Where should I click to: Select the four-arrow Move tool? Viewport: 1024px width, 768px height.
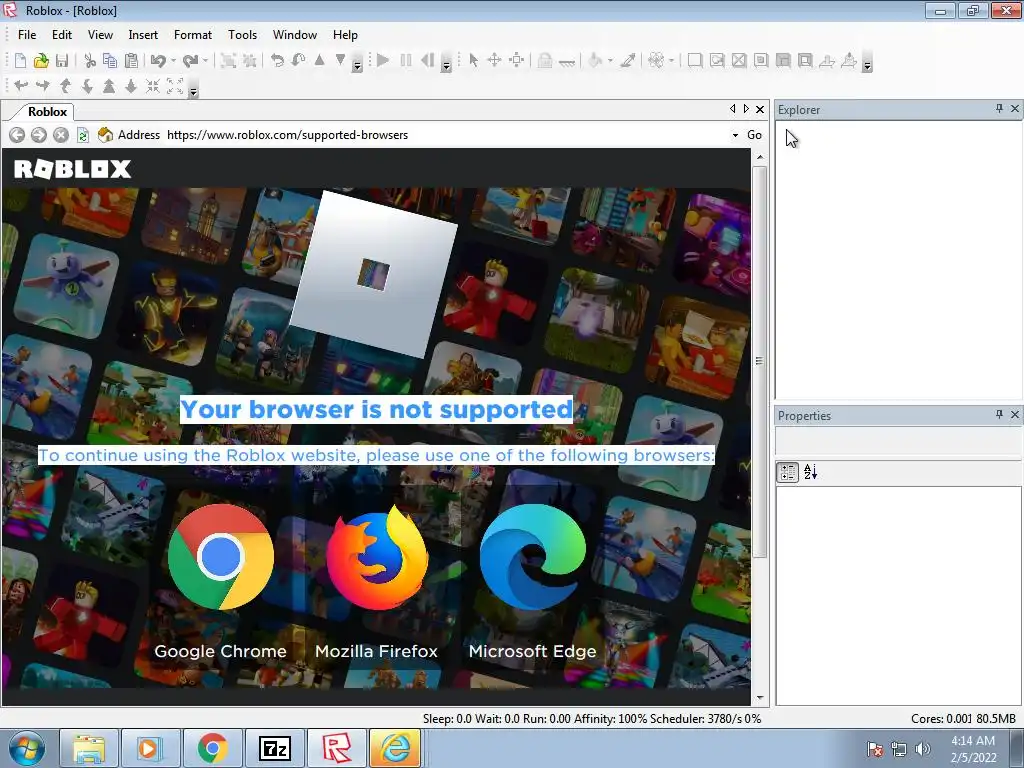(x=494, y=61)
